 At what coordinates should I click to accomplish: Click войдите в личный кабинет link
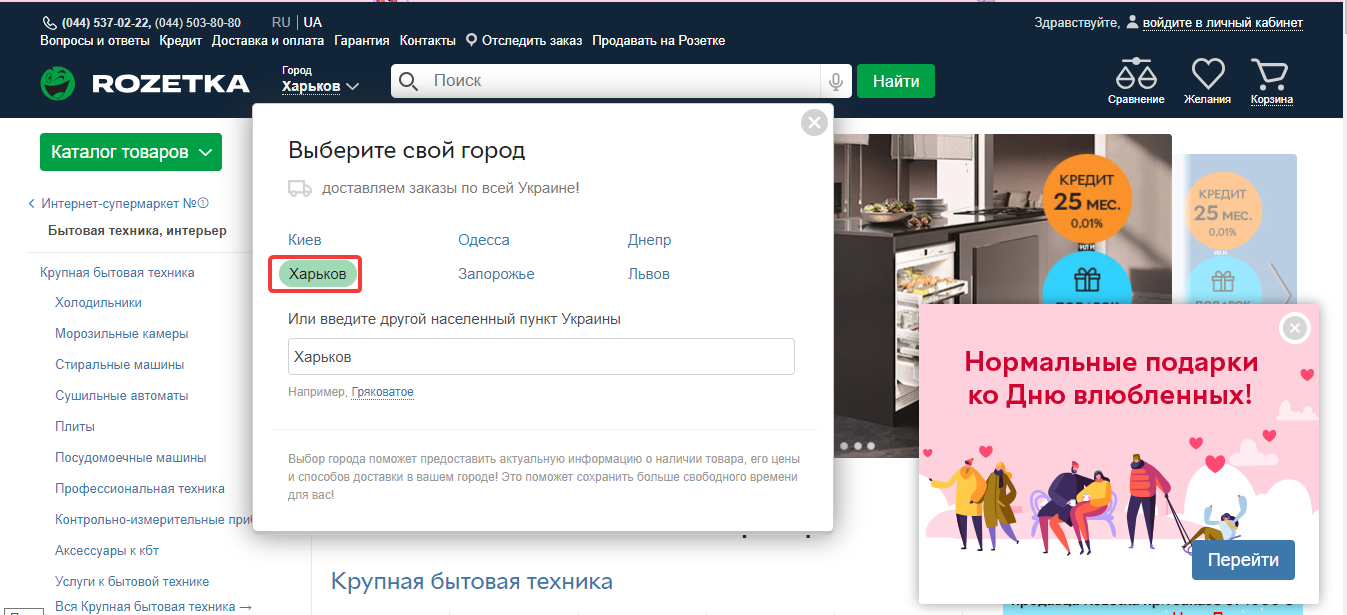pyautogui.click(x=1223, y=22)
